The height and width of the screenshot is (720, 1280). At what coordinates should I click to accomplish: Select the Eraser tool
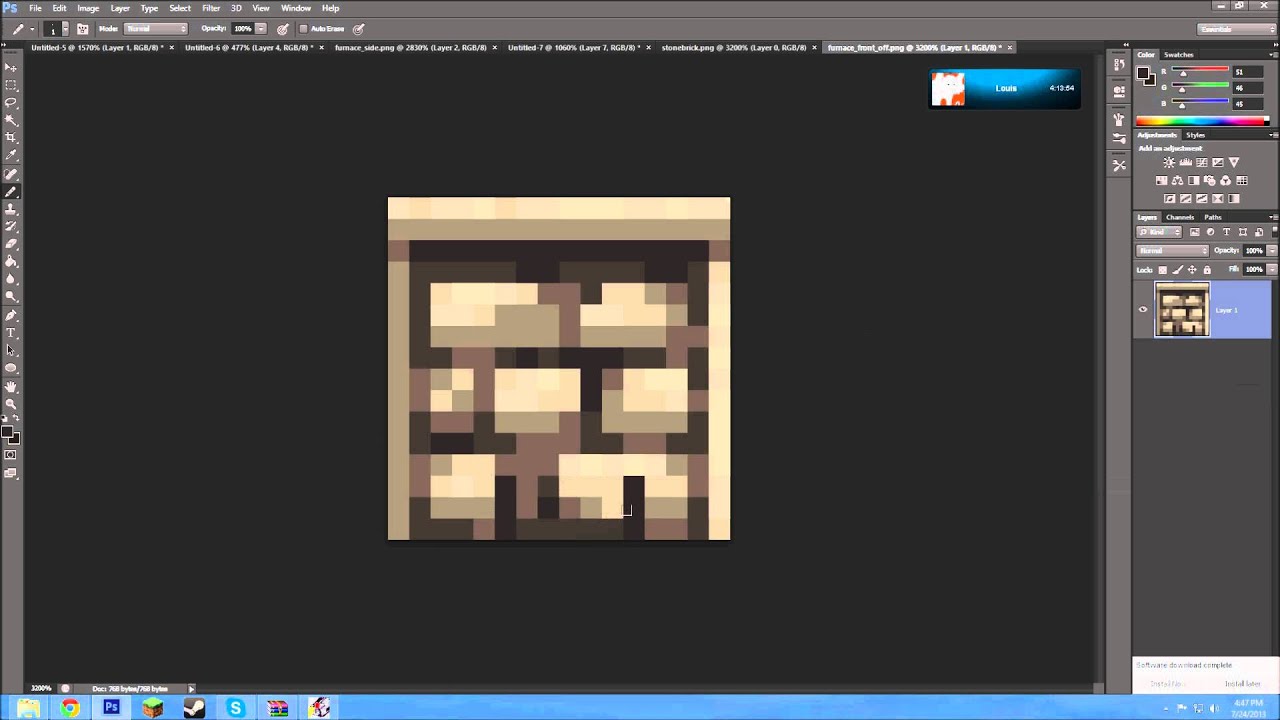[11, 244]
